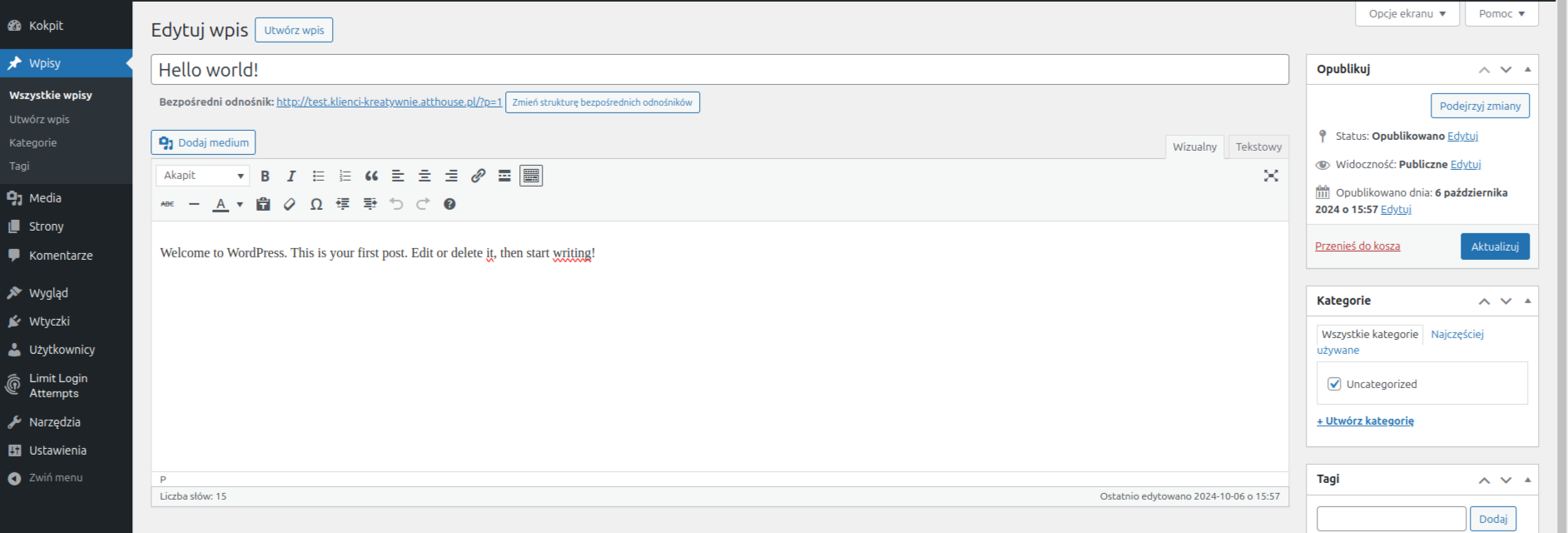Click the Przenieś do kosza link
Viewport: 1568px width, 533px height.
click(x=1357, y=246)
